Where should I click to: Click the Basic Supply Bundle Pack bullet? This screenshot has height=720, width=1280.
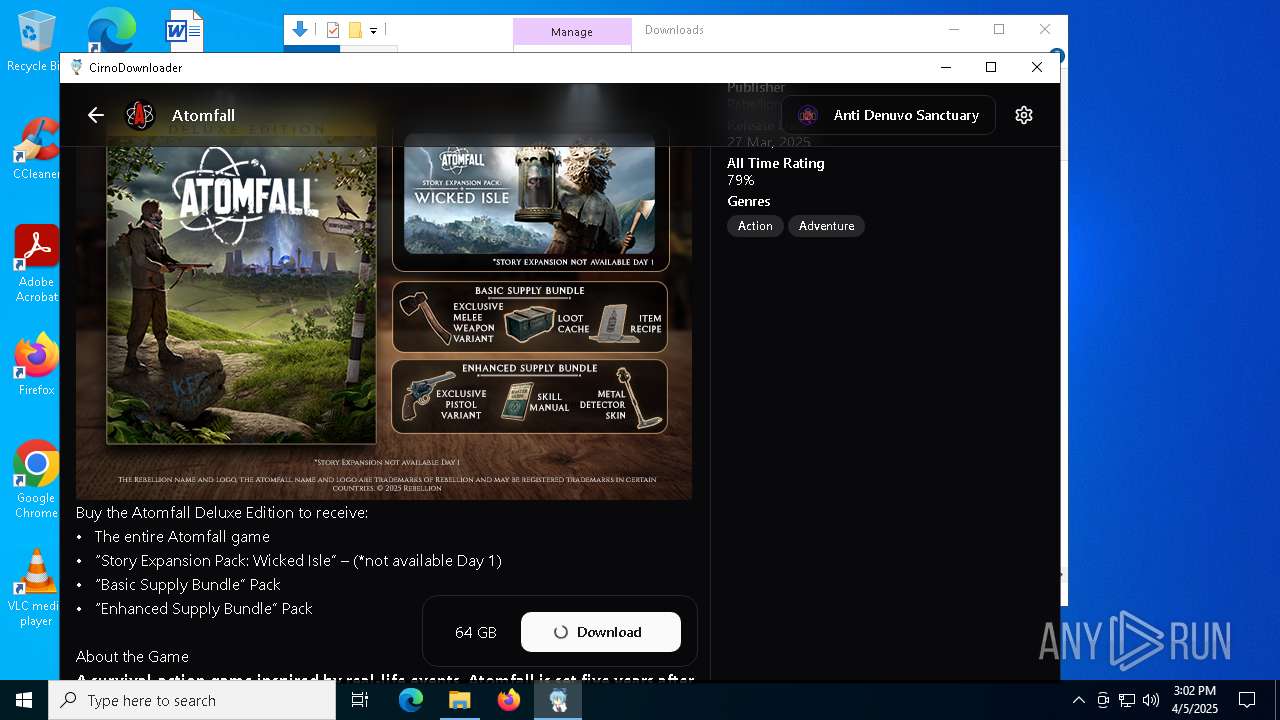[187, 584]
